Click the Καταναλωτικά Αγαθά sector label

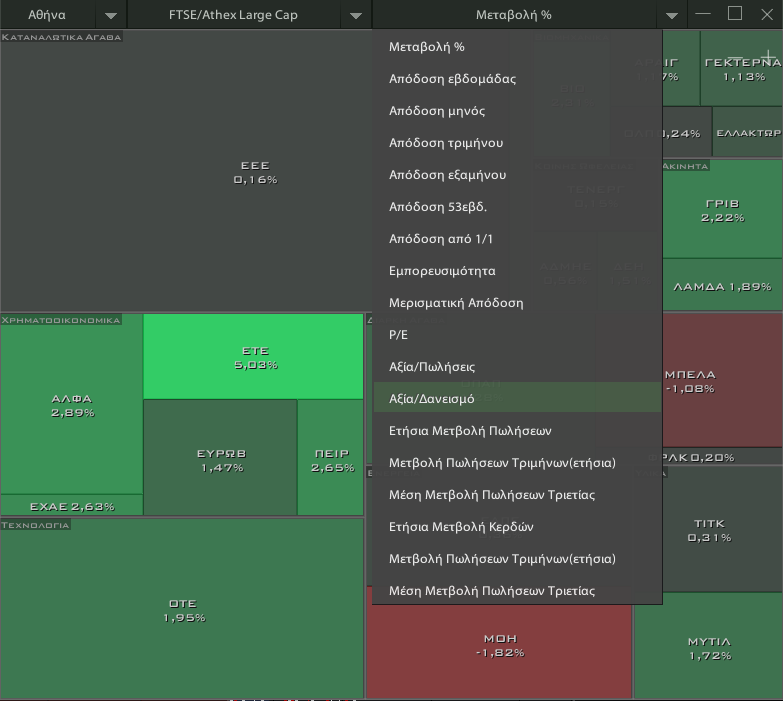(x=61, y=37)
